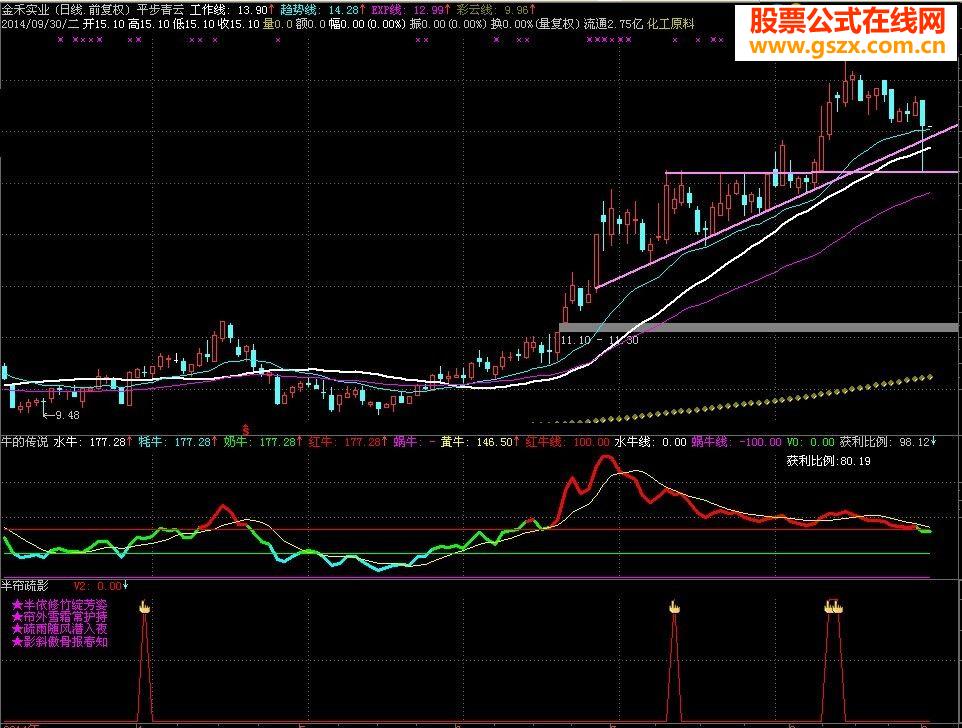Click the 开15.10 open price field
Viewport: 962px width, 728px height.
pyautogui.click(x=104, y=24)
